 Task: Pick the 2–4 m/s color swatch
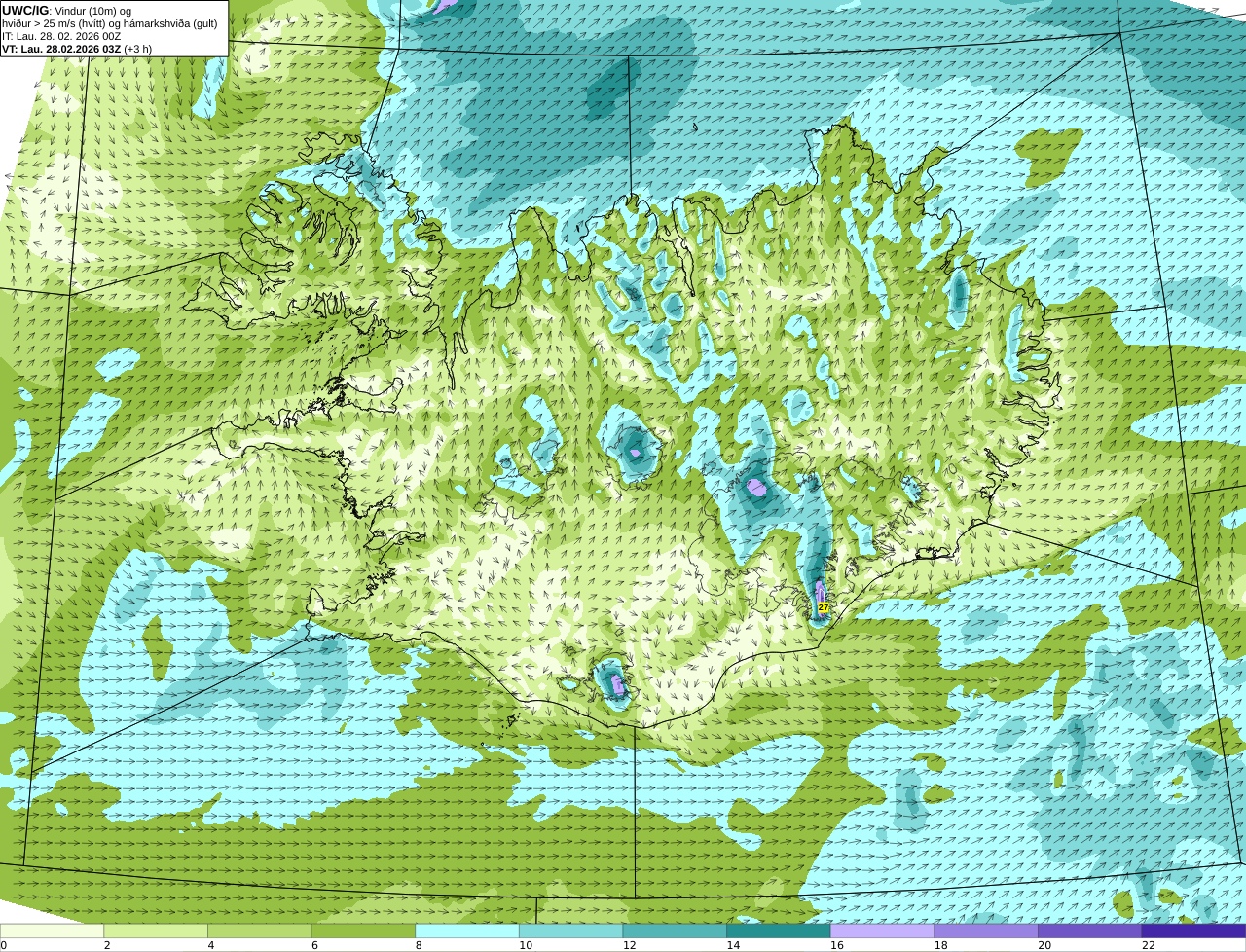(x=156, y=931)
